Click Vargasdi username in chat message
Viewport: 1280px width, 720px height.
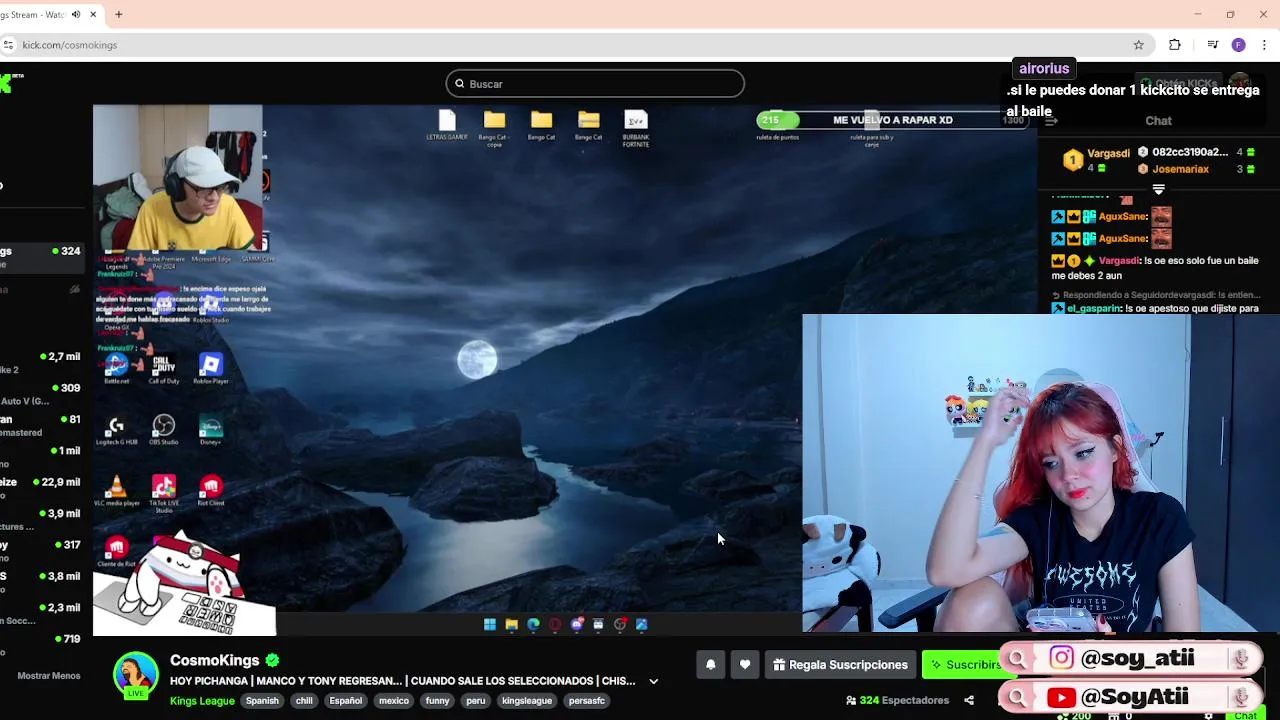[x=1119, y=261]
